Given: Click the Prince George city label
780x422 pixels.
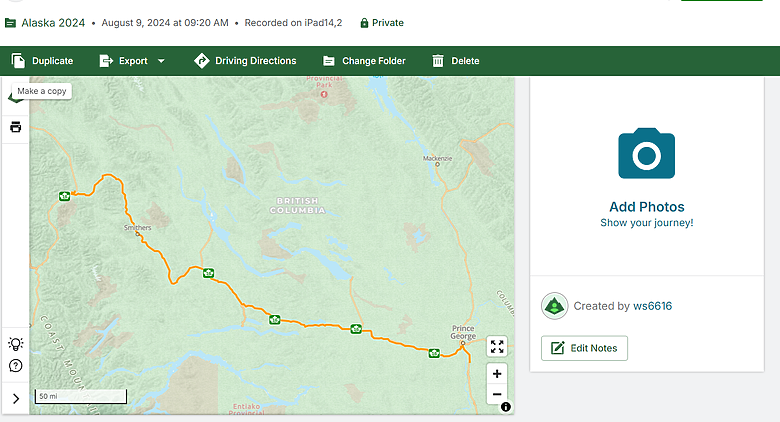Looking at the screenshot, I should 463,332.
